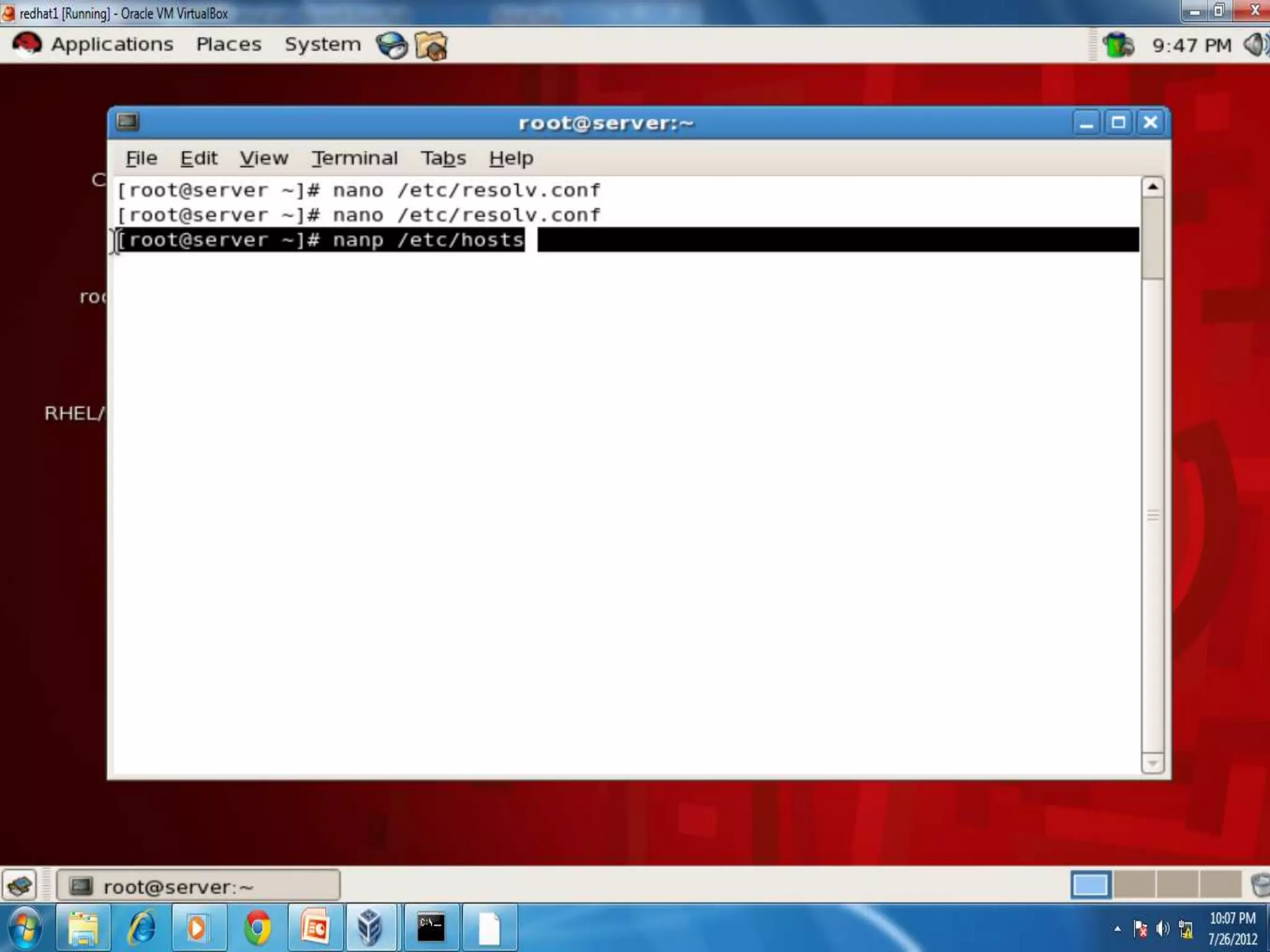The width and height of the screenshot is (1270, 952).
Task: Click the terminal scrollbar up arrow
Action: (1152, 187)
